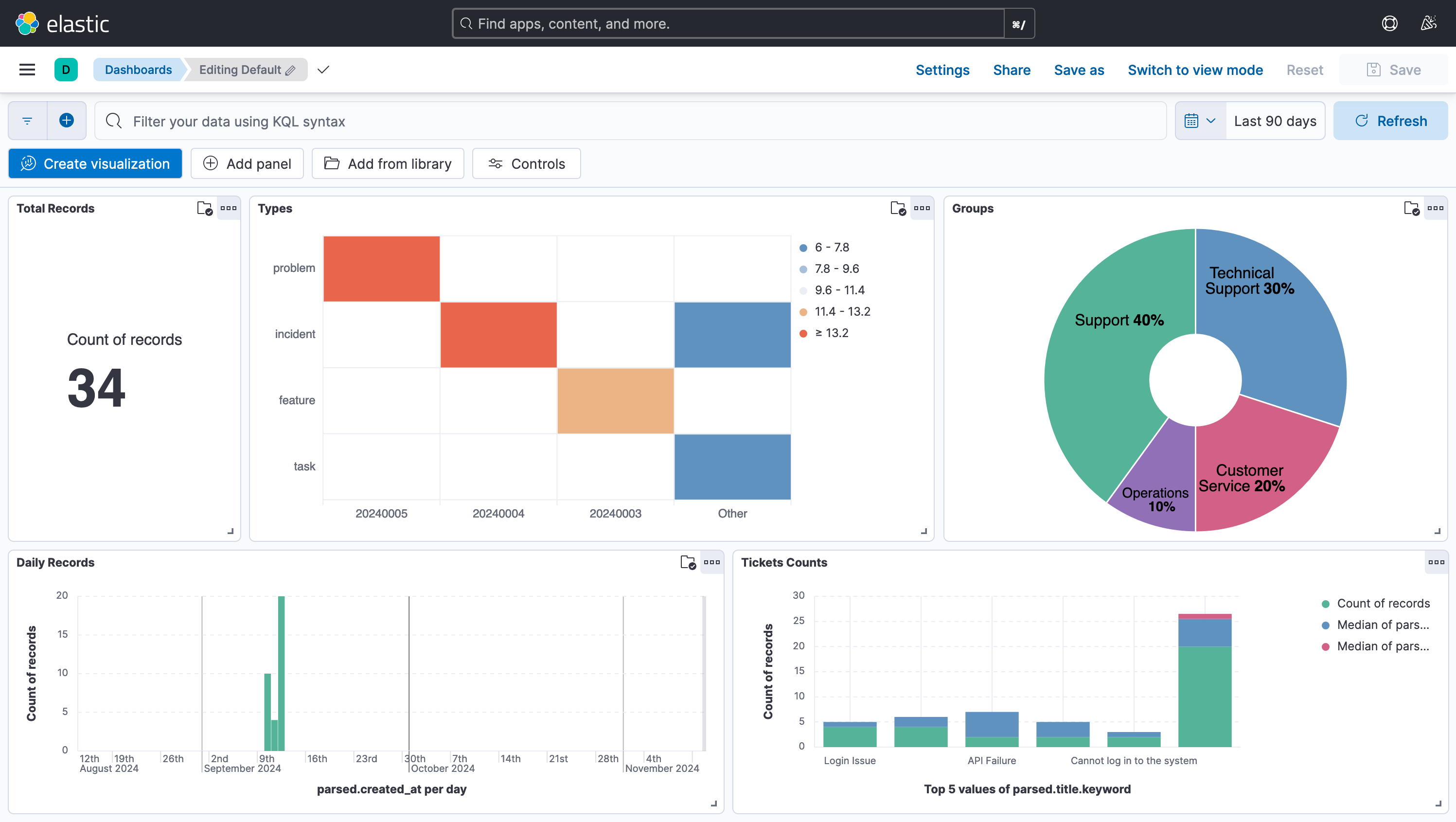Image resolution: width=1456 pixels, height=822 pixels.
Task: Click the feature / 20240003 heatmap cell
Action: click(616, 401)
